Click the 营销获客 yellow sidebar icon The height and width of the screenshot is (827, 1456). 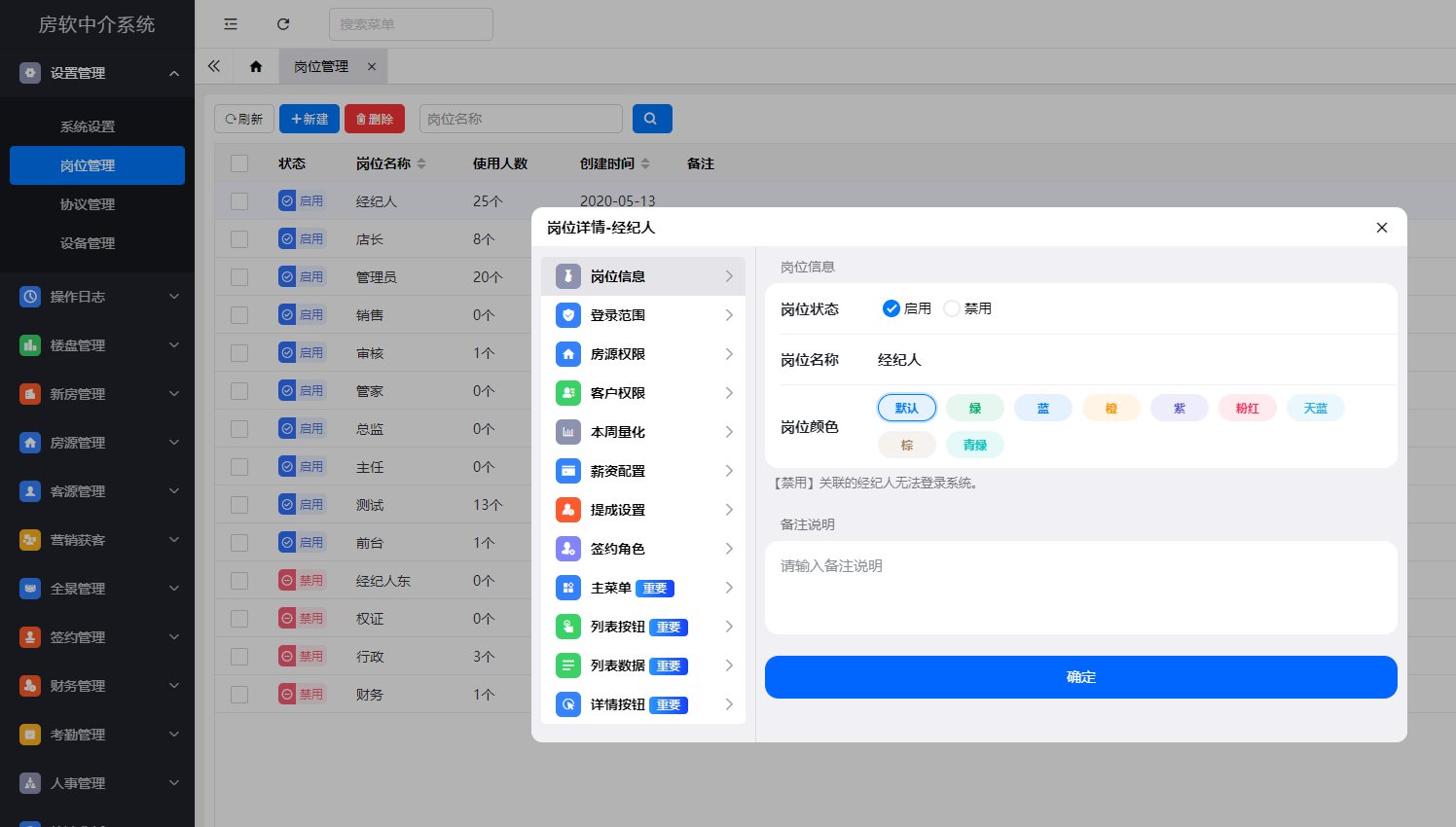click(x=30, y=540)
